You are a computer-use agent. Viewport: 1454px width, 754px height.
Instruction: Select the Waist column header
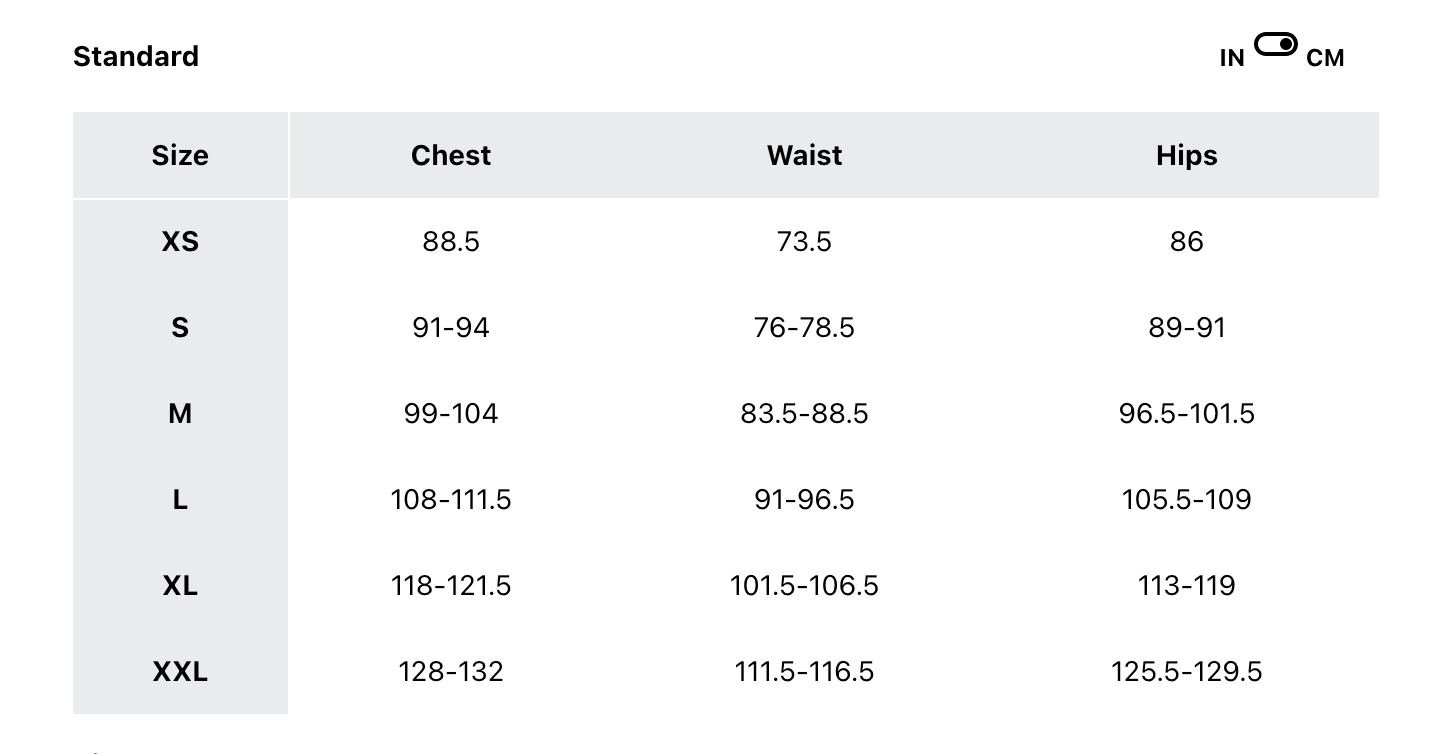804,155
